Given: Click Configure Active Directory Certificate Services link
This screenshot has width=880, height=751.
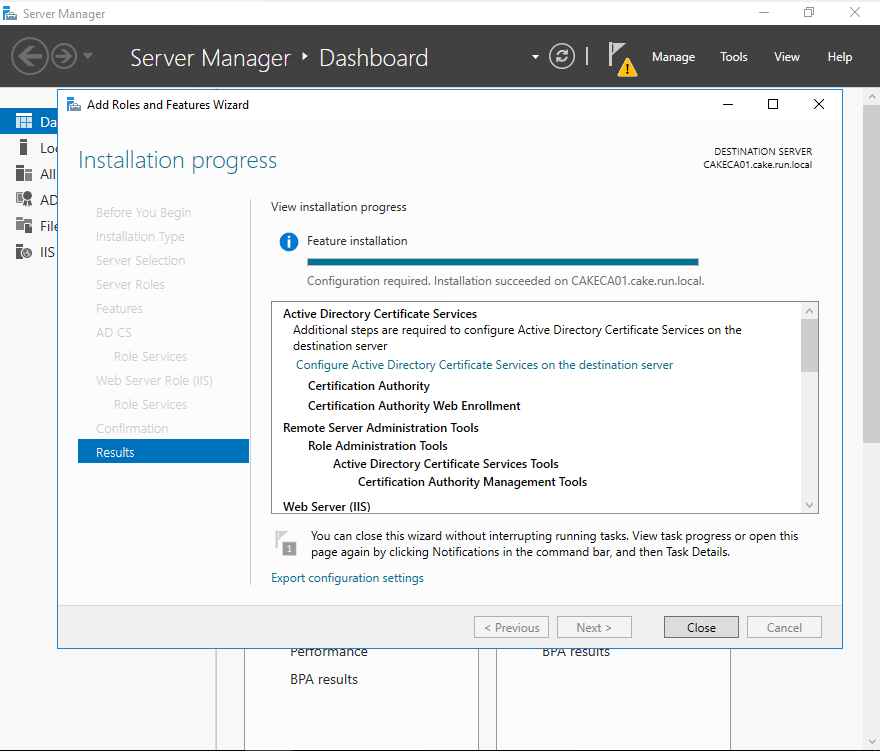Looking at the screenshot, I should (x=484, y=365).
